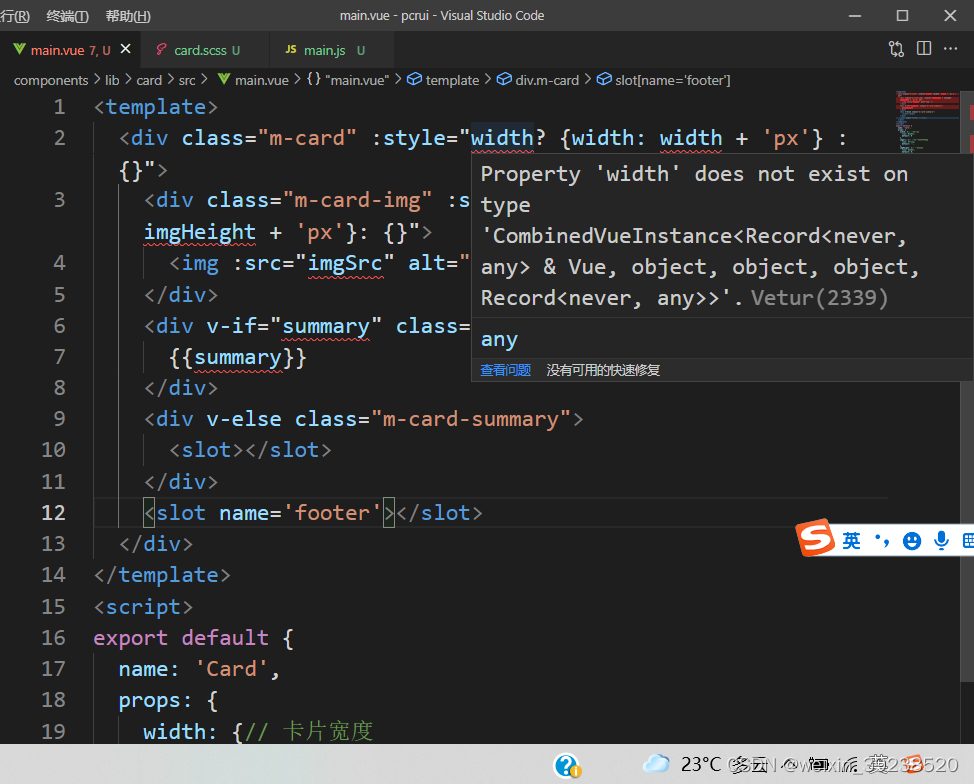Split the editor to the right

point(924,48)
